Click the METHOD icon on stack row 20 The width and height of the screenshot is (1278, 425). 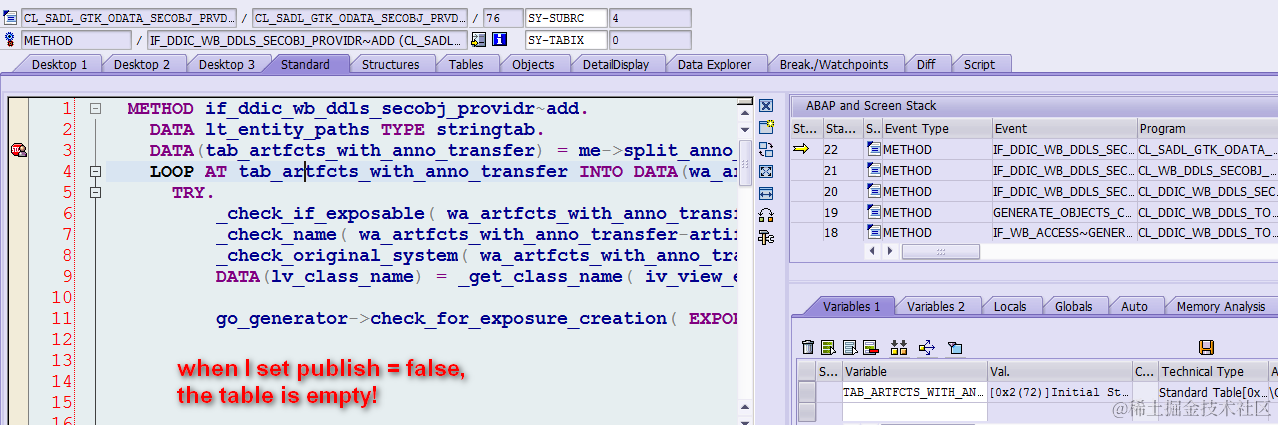(x=874, y=191)
